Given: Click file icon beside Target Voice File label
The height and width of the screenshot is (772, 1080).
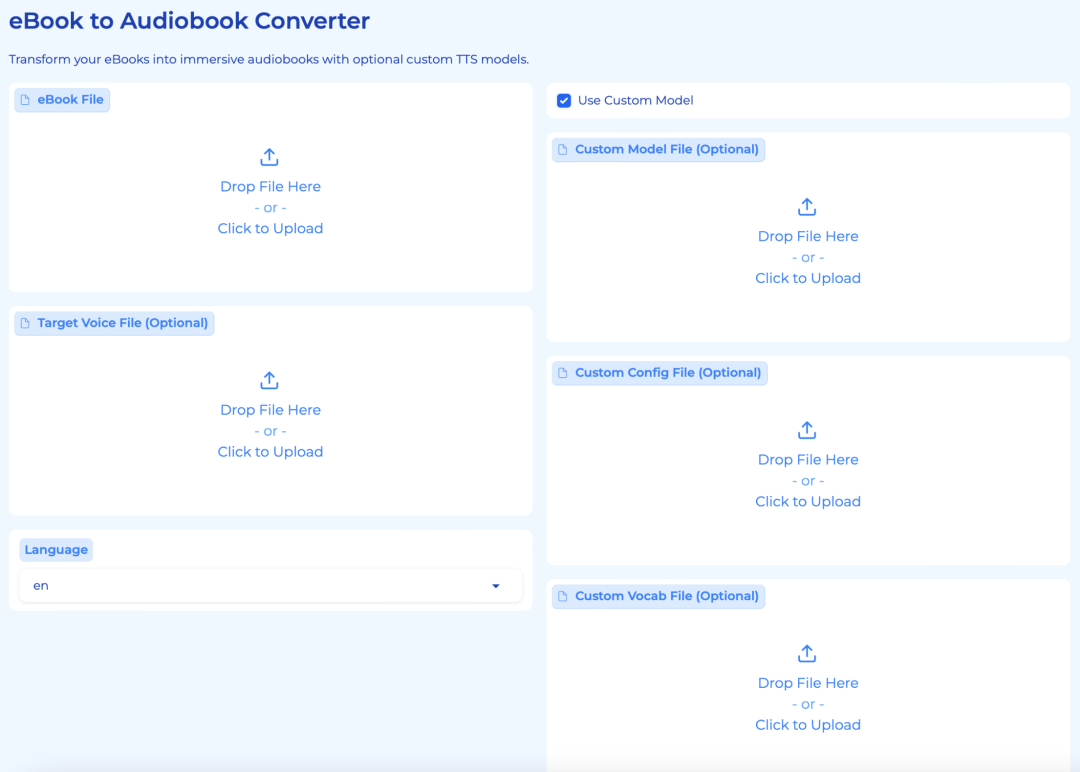Looking at the screenshot, I should point(26,323).
